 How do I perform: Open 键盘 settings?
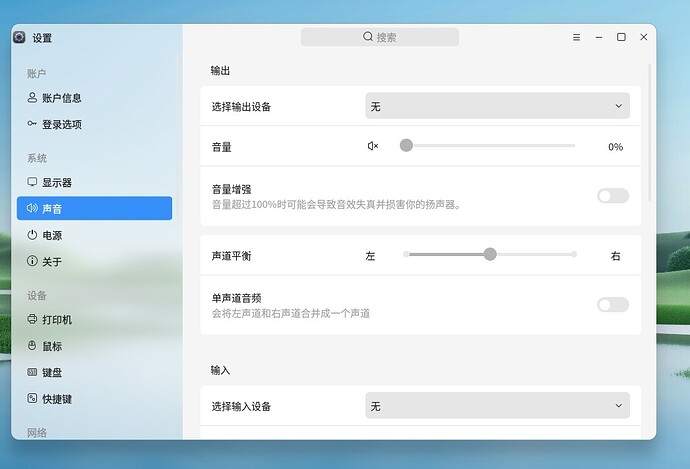coord(94,372)
